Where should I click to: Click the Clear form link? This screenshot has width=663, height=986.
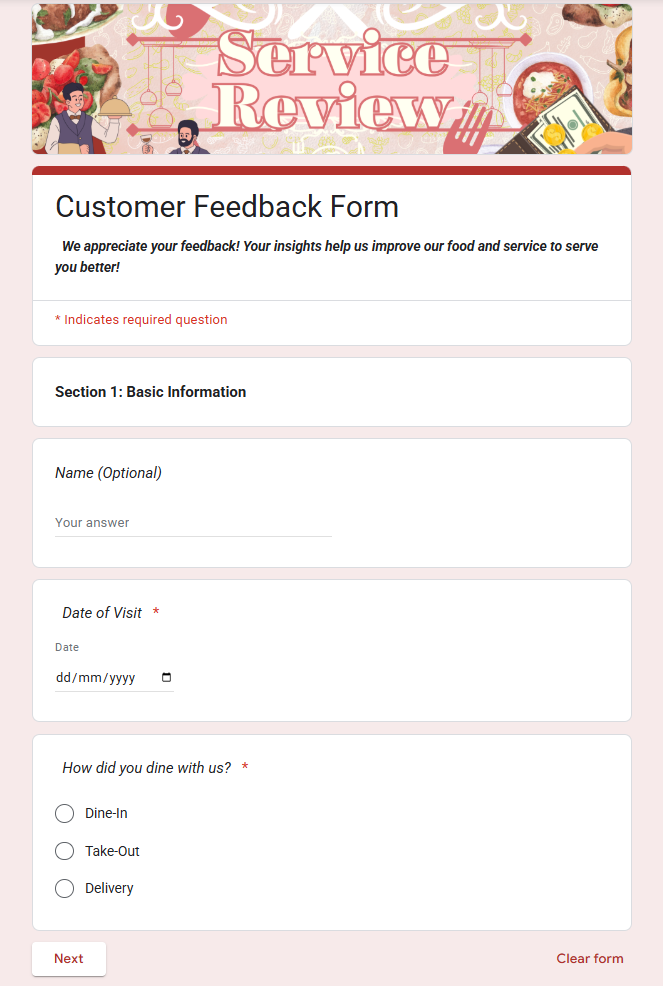click(x=589, y=958)
